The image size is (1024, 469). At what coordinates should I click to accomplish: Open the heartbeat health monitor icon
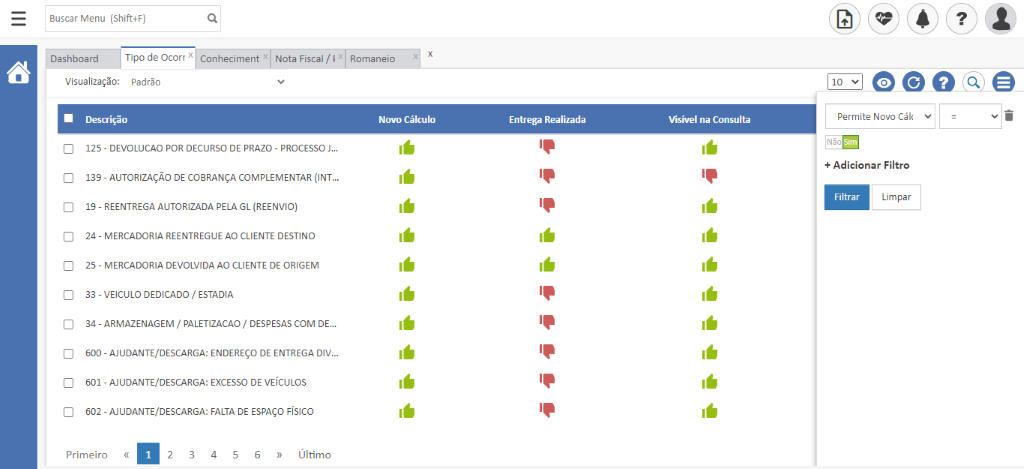[x=884, y=18]
